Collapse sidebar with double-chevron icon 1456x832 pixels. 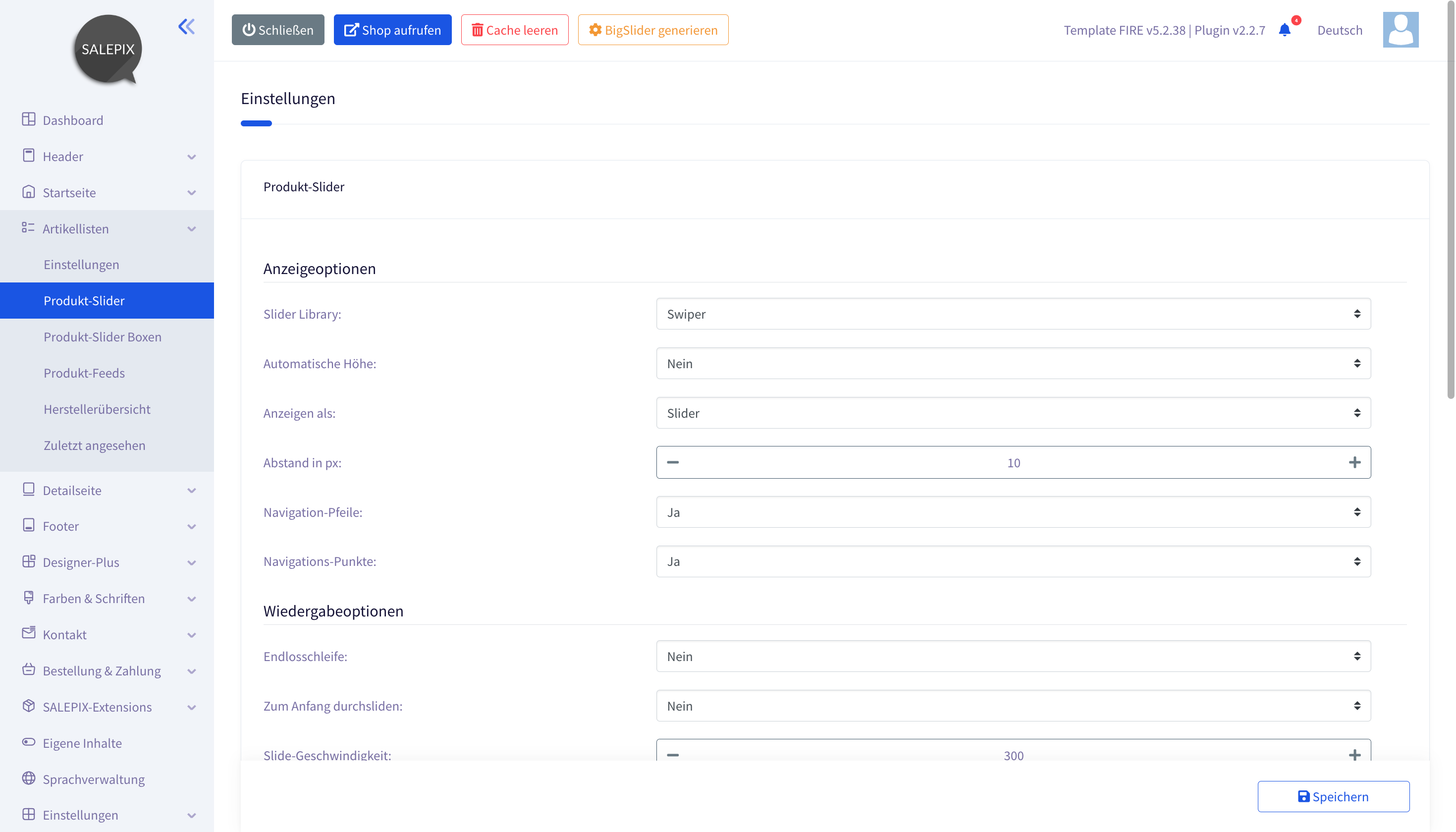(x=186, y=26)
